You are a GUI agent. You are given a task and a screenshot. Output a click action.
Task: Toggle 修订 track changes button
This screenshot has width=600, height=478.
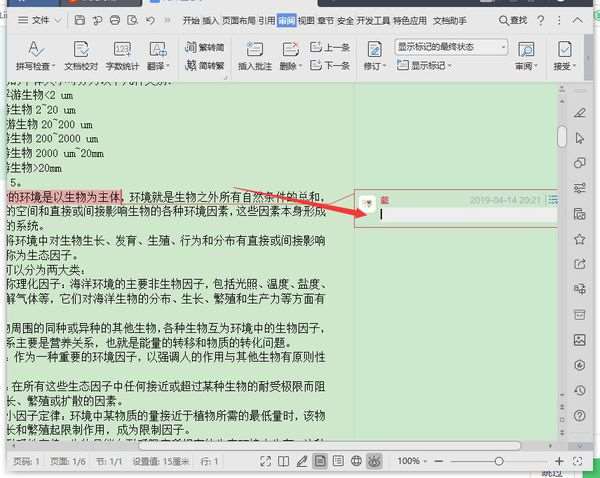click(x=375, y=56)
